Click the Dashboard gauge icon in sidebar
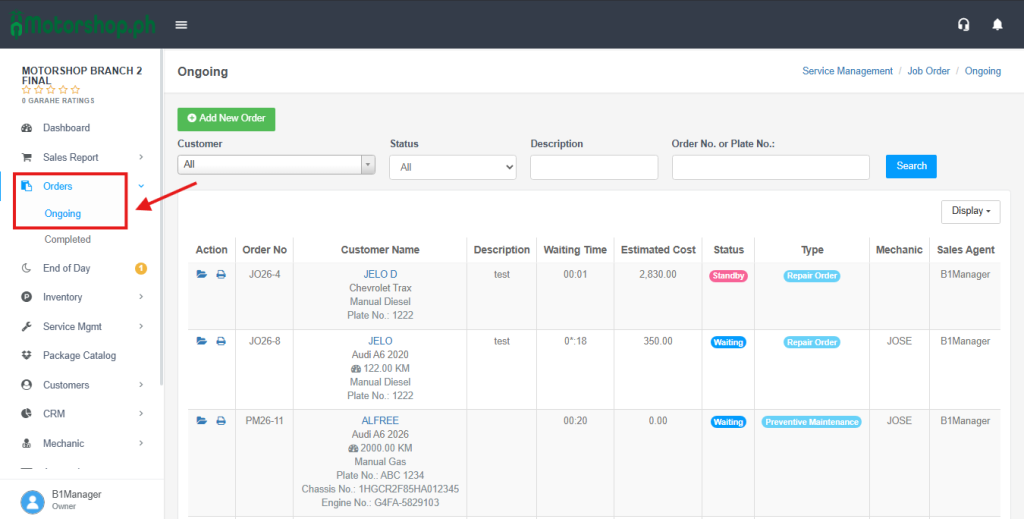Screen dimensions: 1024x519 [x=27, y=128]
